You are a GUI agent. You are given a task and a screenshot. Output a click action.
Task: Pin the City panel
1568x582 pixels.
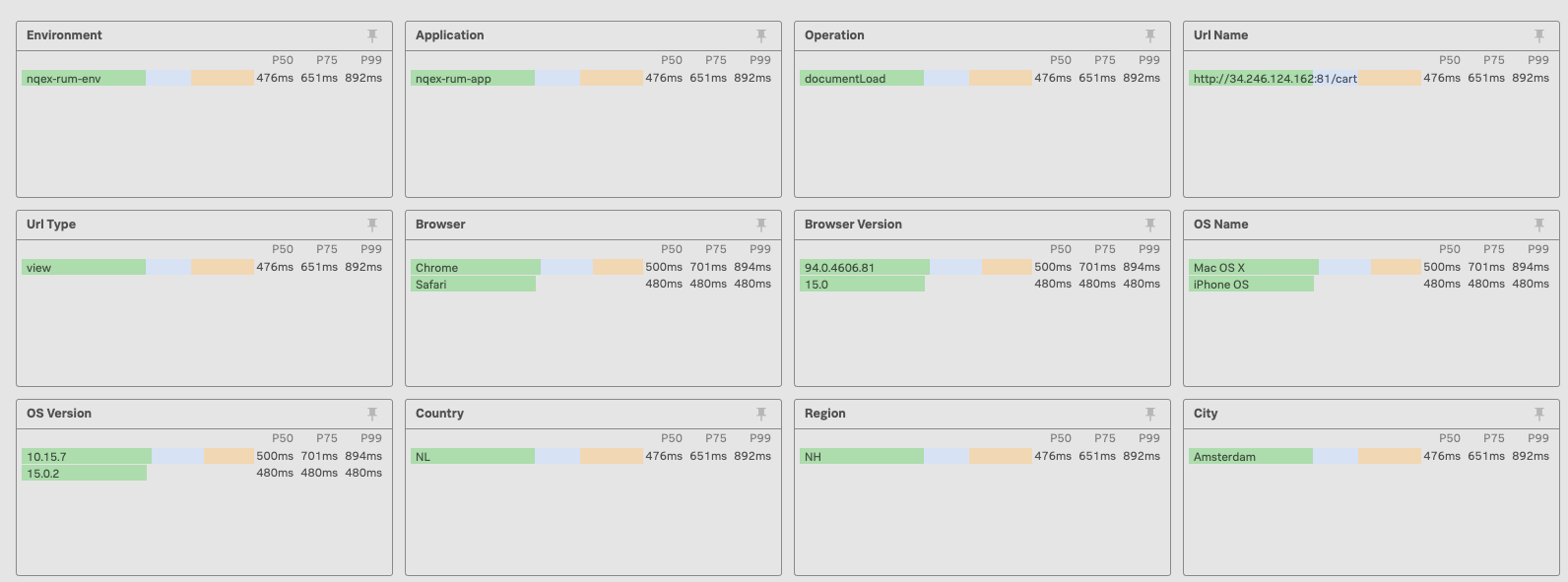pyautogui.click(x=1539, y=414)
